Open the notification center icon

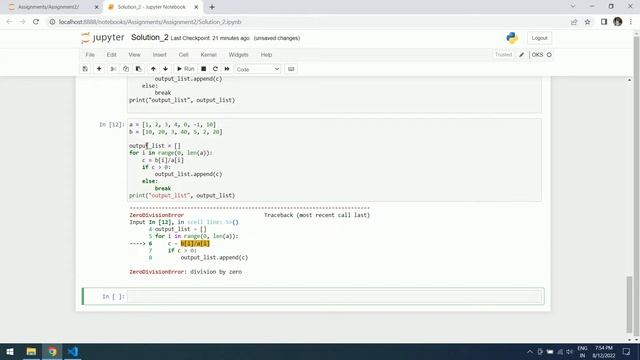(x=627, y=351)
